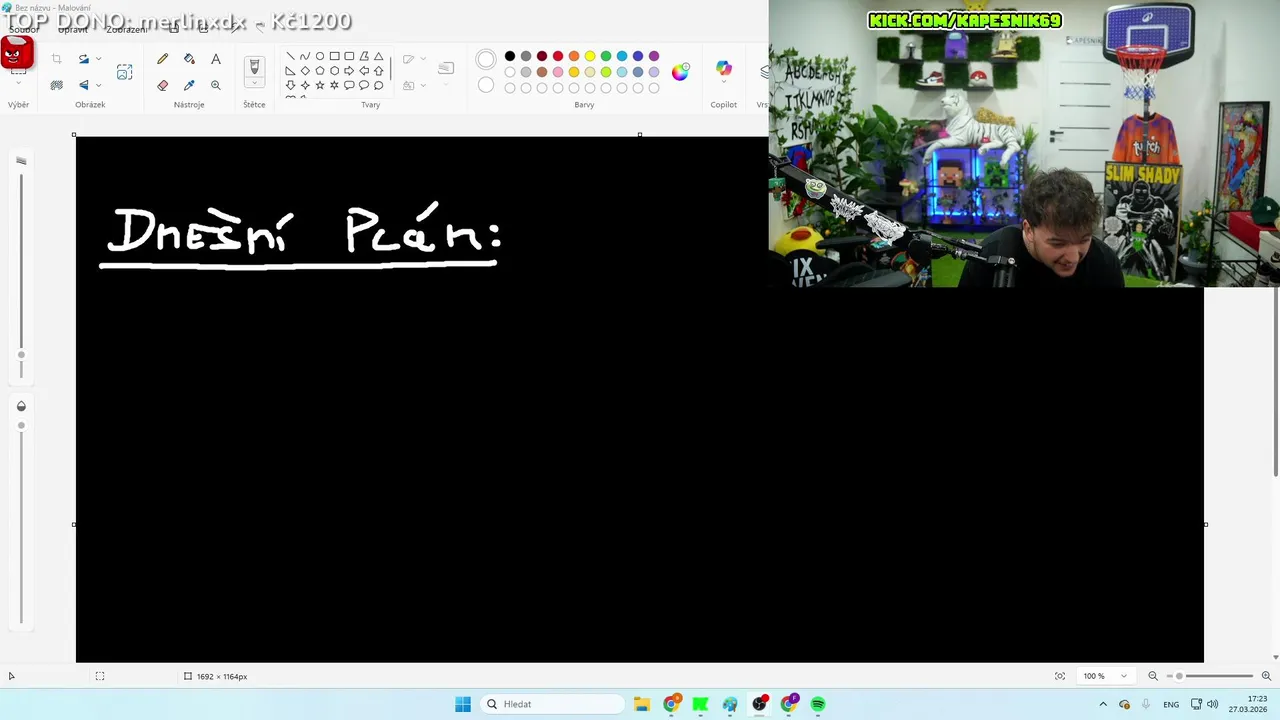Viewport: 1280px width, 720px height.
Task: Show hidden system tray icons chevron
Action: click(1103, 704)
